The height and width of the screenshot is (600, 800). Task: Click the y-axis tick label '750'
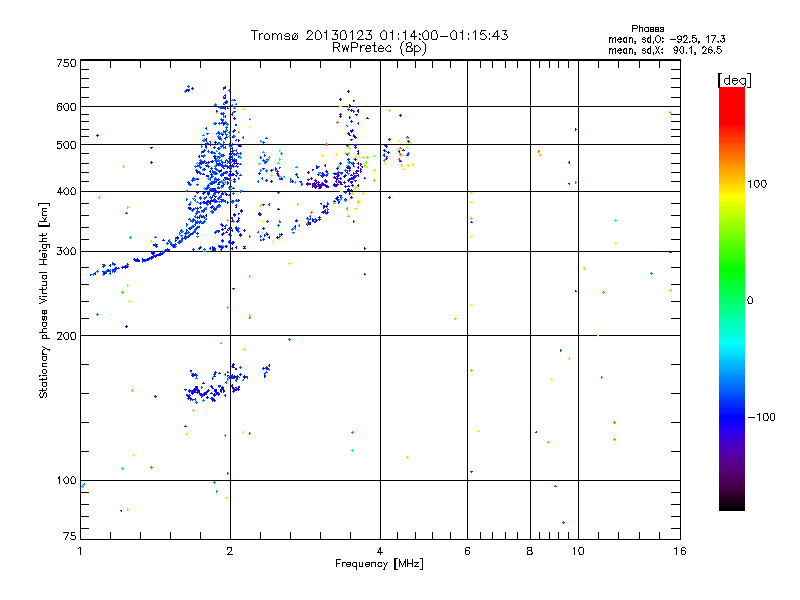click(66, 63)
